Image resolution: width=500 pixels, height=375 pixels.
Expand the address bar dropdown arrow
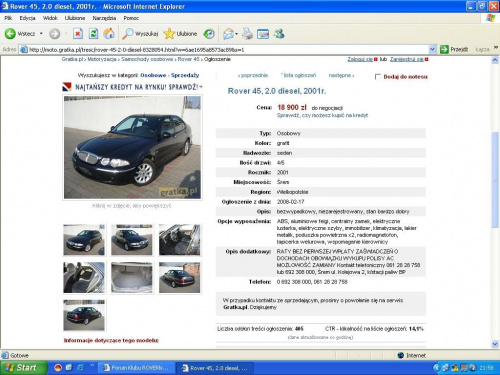pos(432,50)
